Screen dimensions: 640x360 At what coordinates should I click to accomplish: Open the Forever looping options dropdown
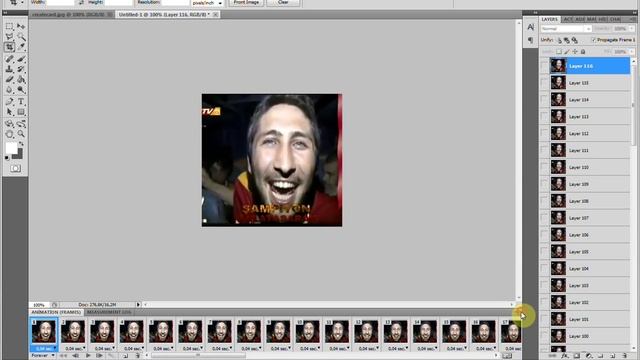43,356
